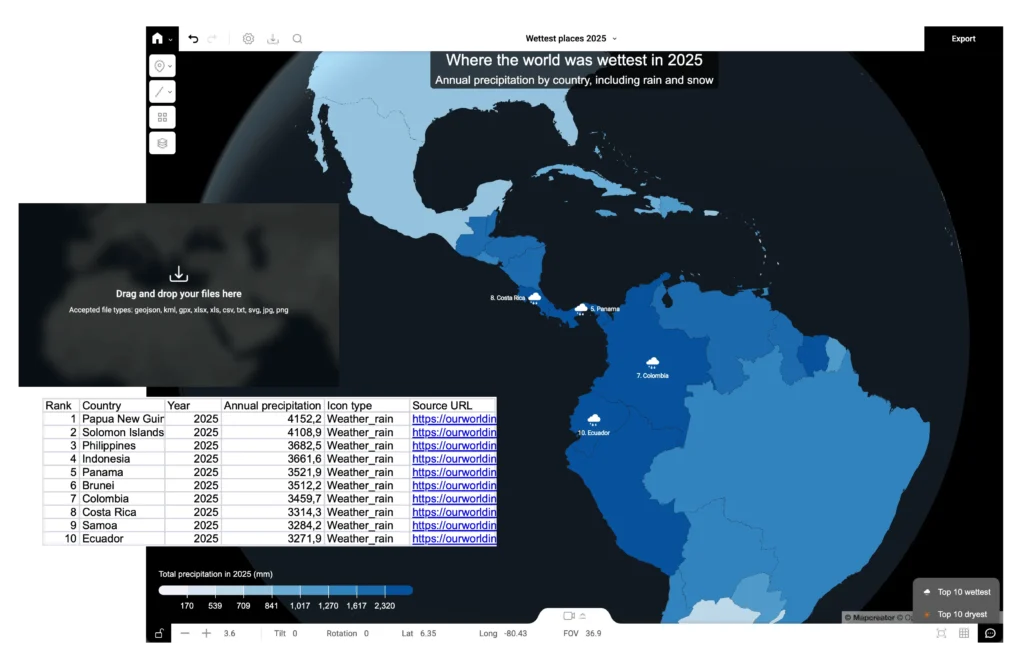Click the lightest segment of precipitation scale
The width and height of the screenshot is (1024, 668).
point(173,590)
